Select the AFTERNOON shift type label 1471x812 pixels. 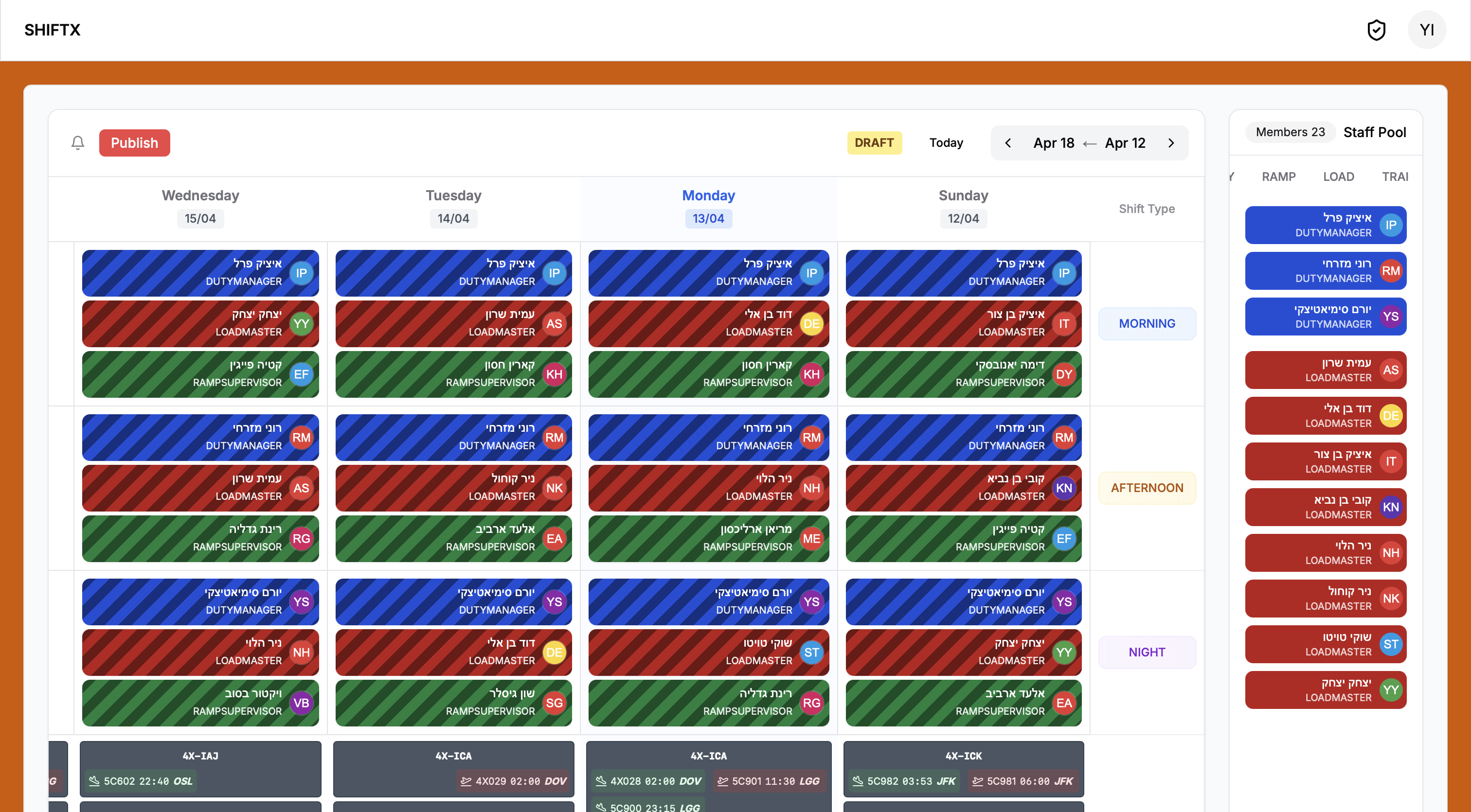pos(1147,488)
